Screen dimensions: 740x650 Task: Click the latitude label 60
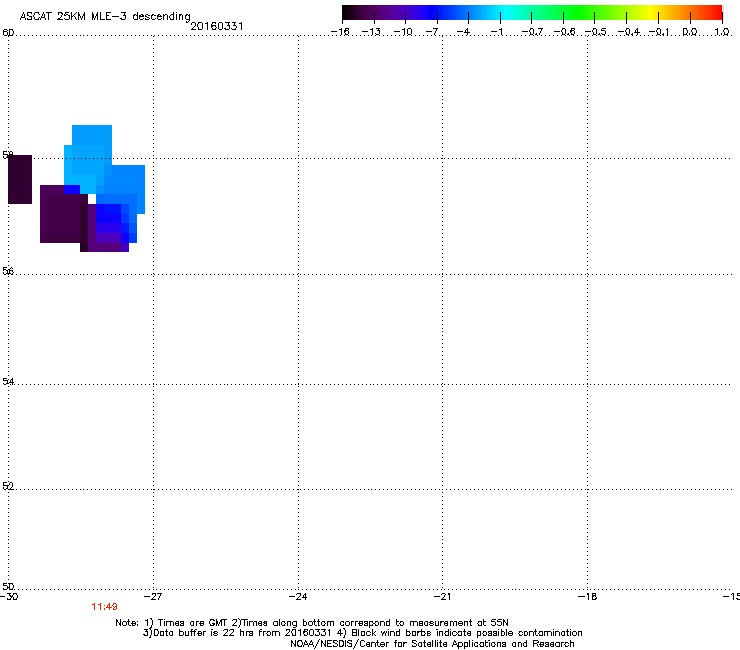tap(8, 33)
